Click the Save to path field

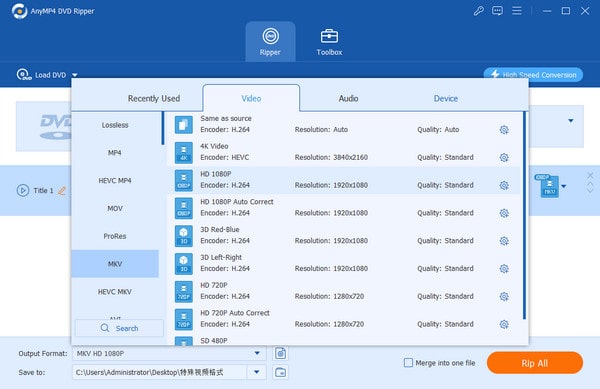160,372
